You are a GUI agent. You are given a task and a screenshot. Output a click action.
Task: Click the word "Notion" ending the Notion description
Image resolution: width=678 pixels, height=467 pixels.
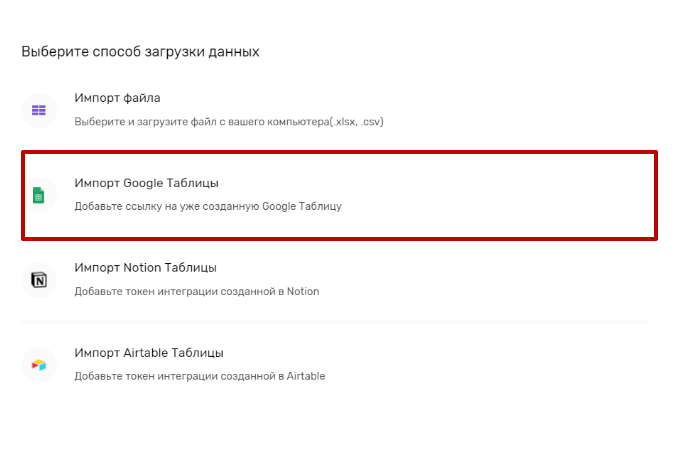tap(303, 291)
